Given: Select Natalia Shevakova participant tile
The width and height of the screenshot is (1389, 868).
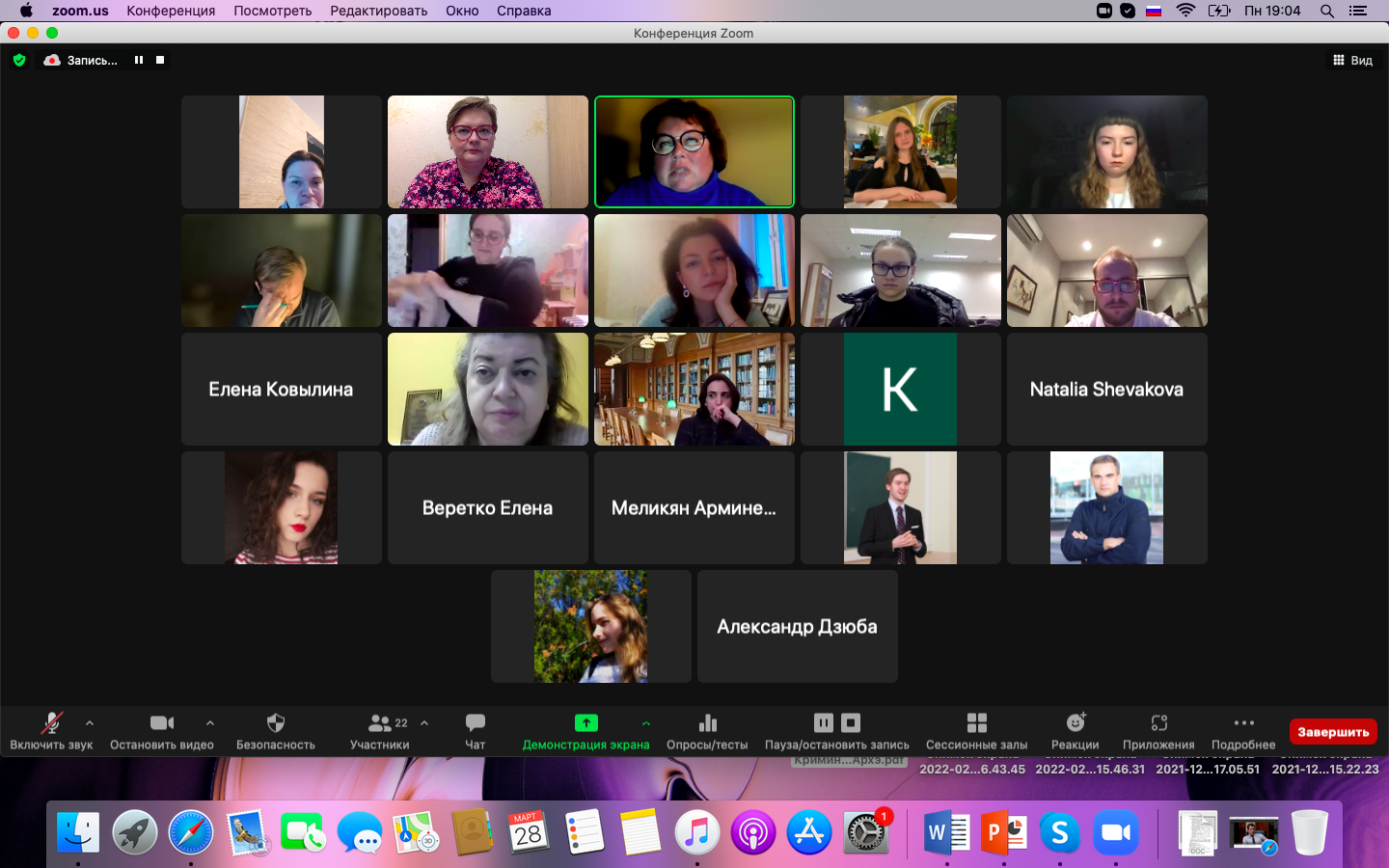Looking at the screenshot, I should point(1106,390).
